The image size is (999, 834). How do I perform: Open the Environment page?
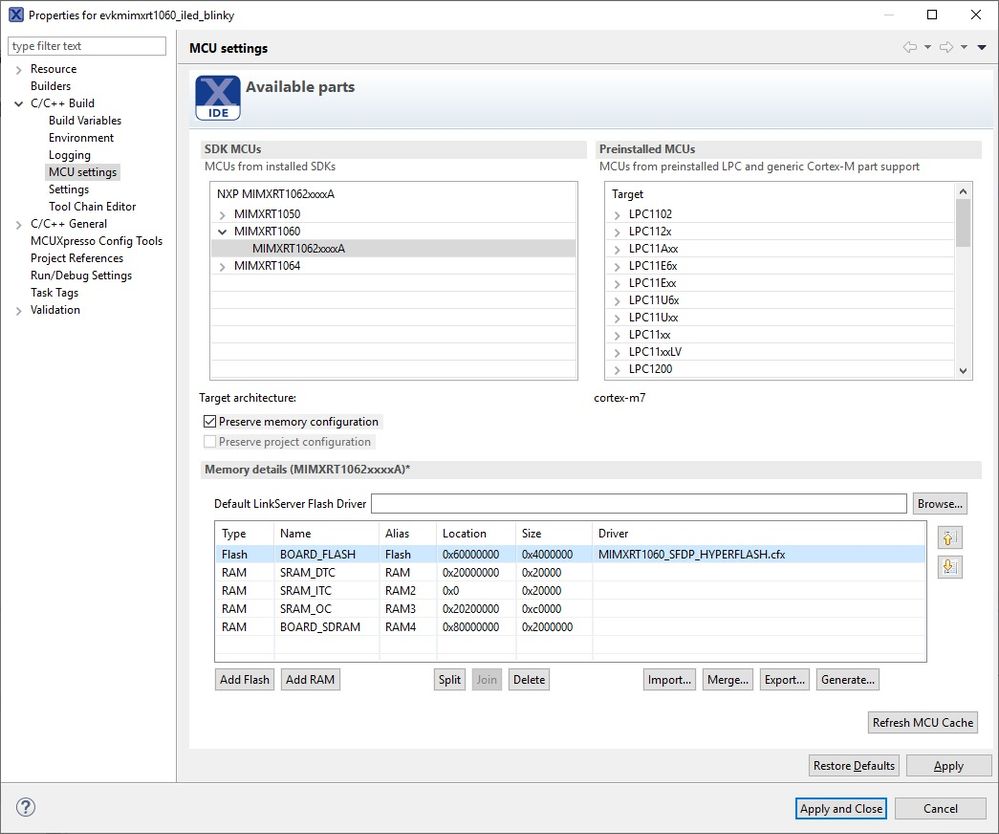(81, 138)
